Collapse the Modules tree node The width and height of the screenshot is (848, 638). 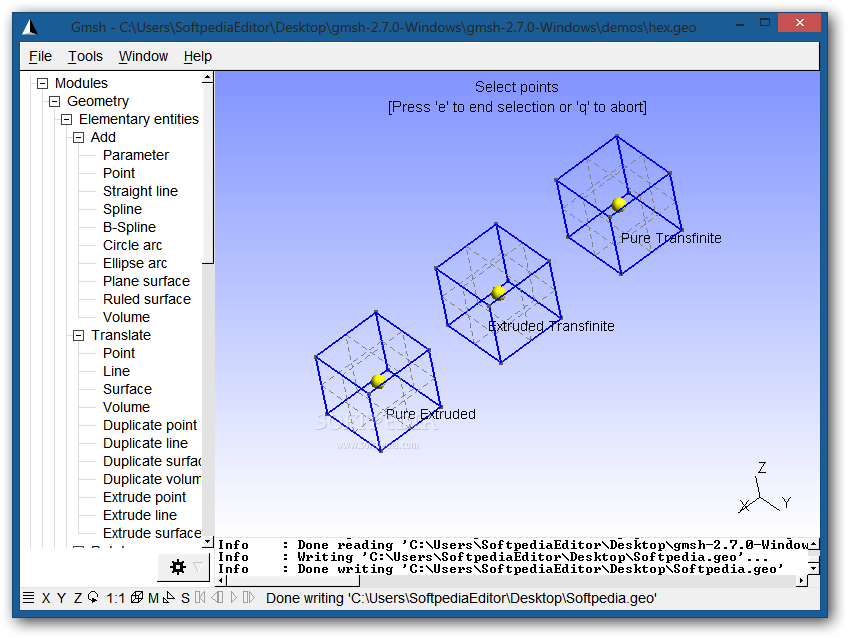point(42,83)
